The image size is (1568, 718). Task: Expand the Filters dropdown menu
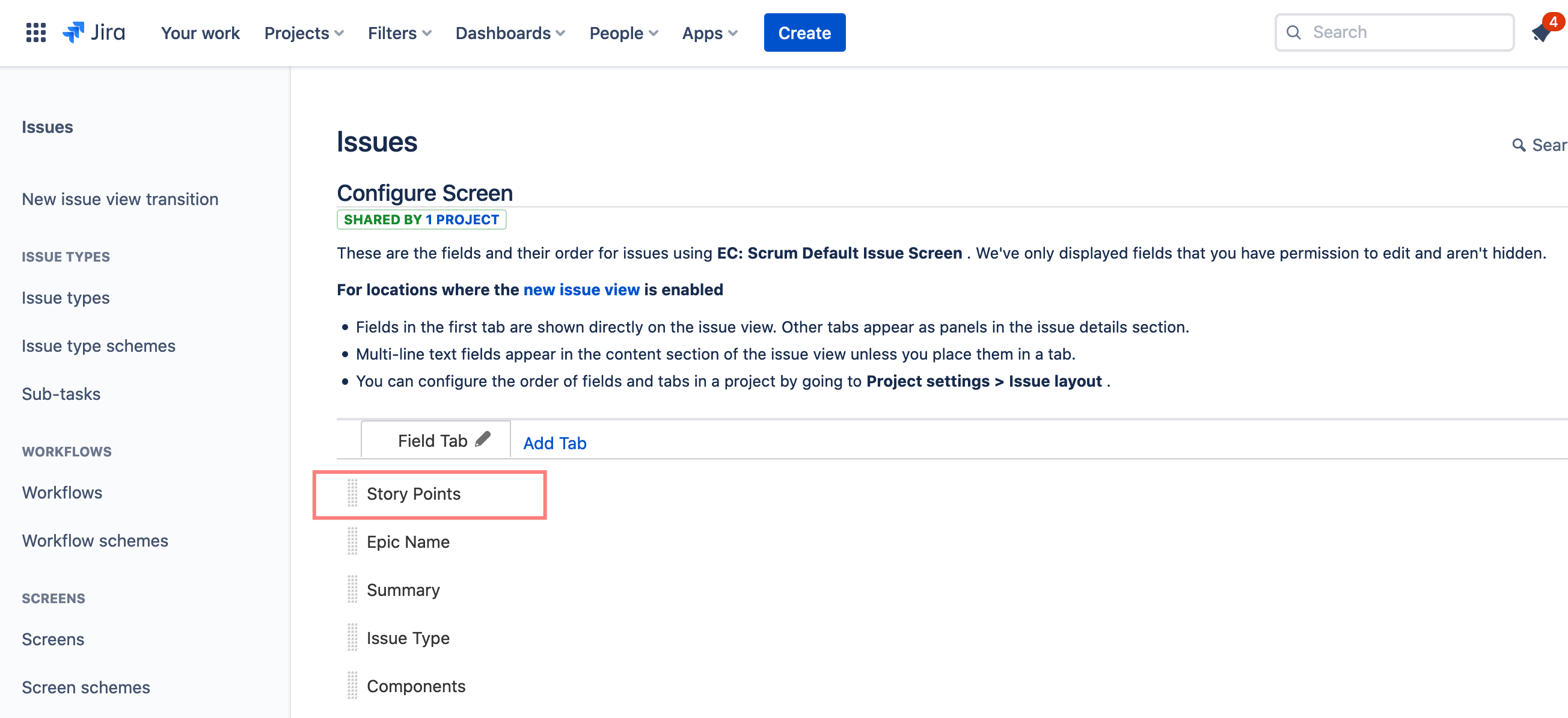[x=399, y=33]
